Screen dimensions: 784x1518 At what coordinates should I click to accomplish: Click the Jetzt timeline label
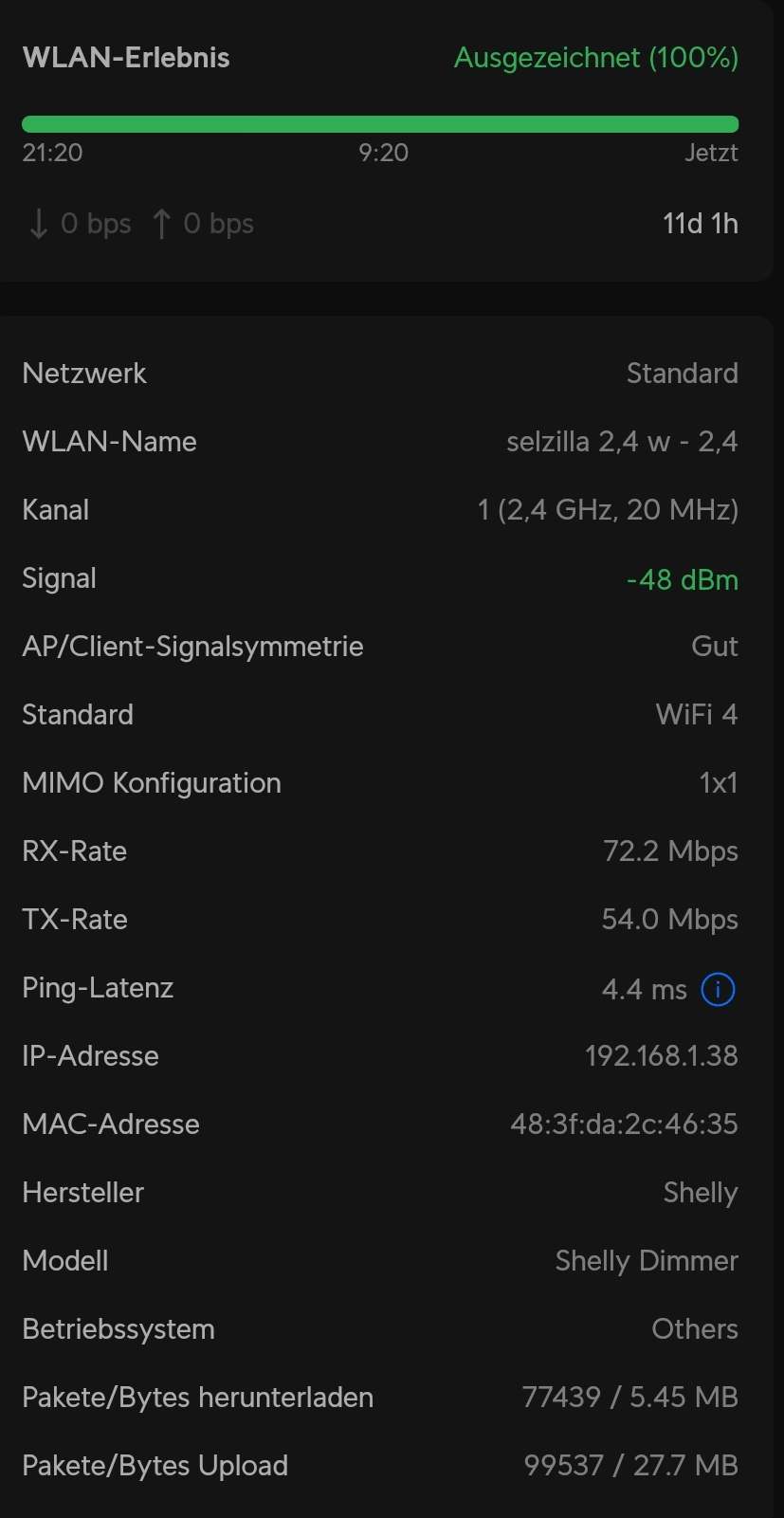[712, 152]
